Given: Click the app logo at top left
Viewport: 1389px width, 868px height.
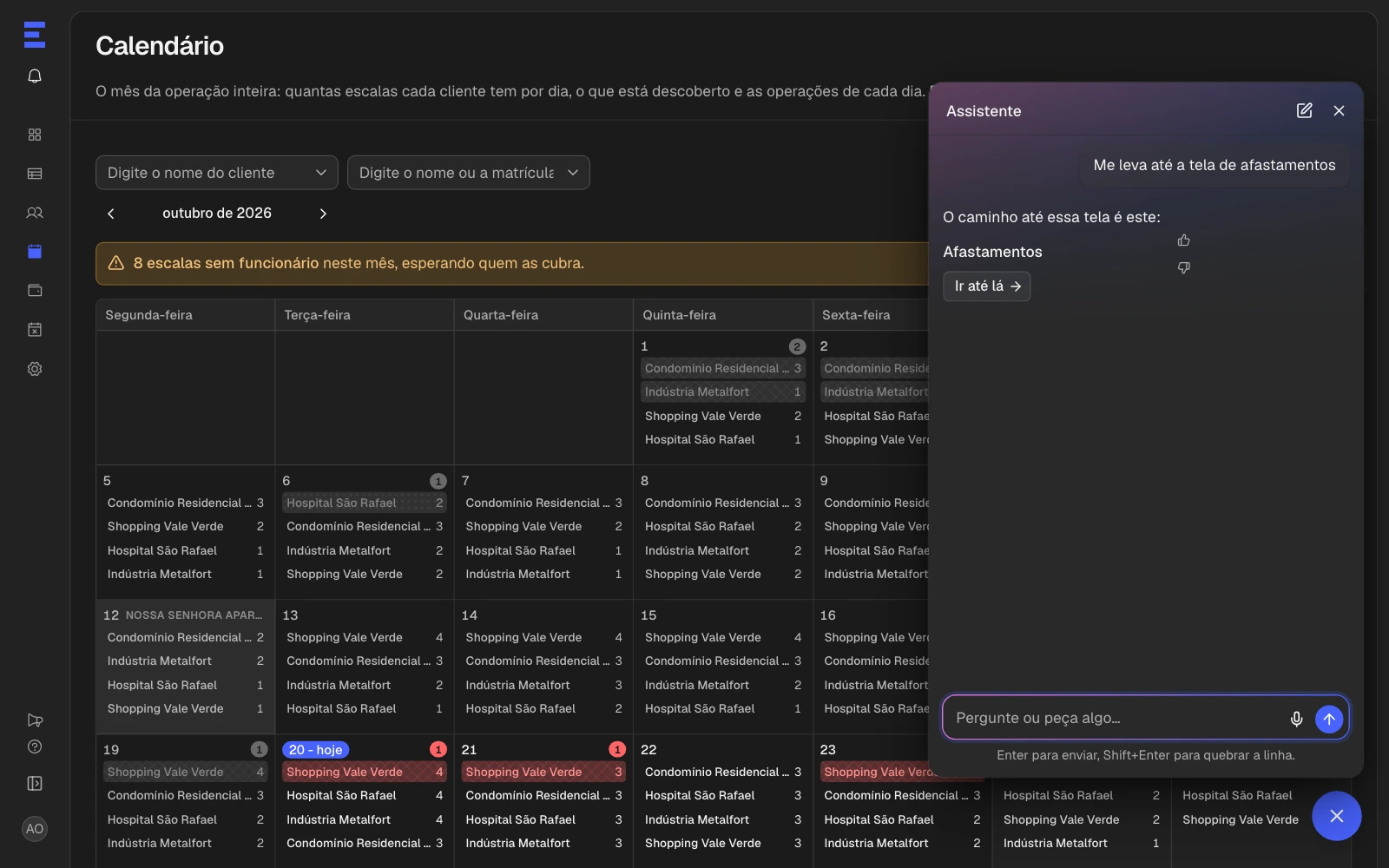Looking at the screenshot, I should coord(35,35).
